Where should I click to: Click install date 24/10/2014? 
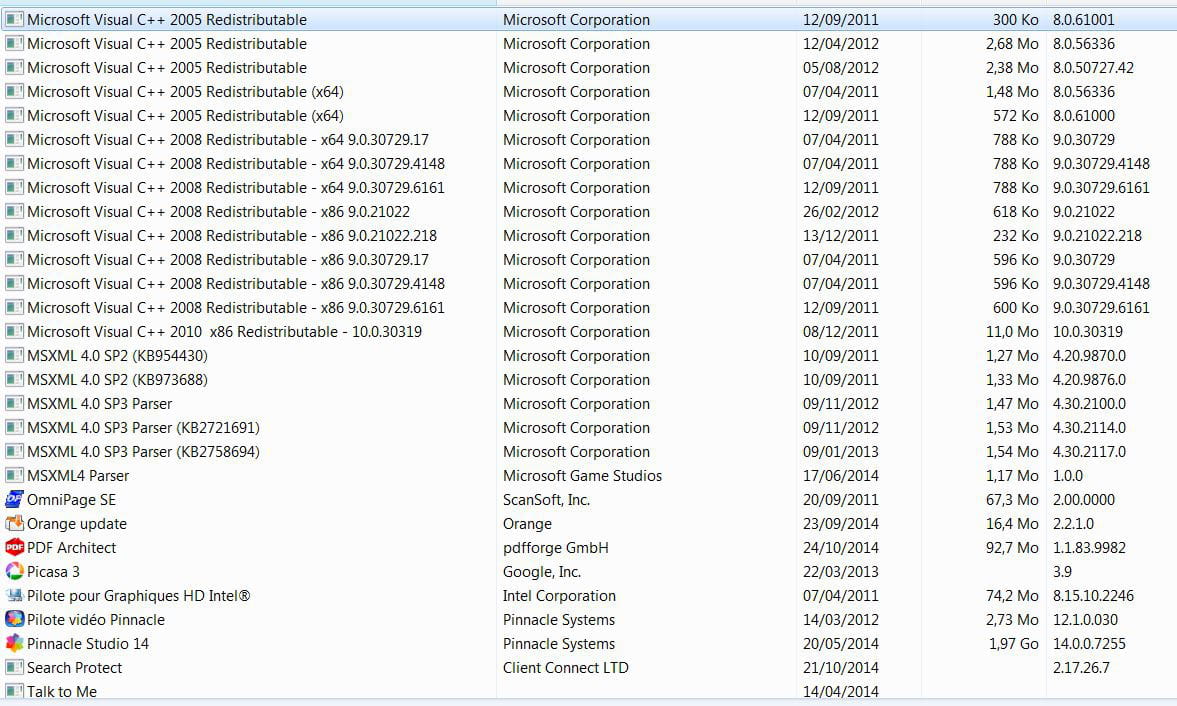841,548
